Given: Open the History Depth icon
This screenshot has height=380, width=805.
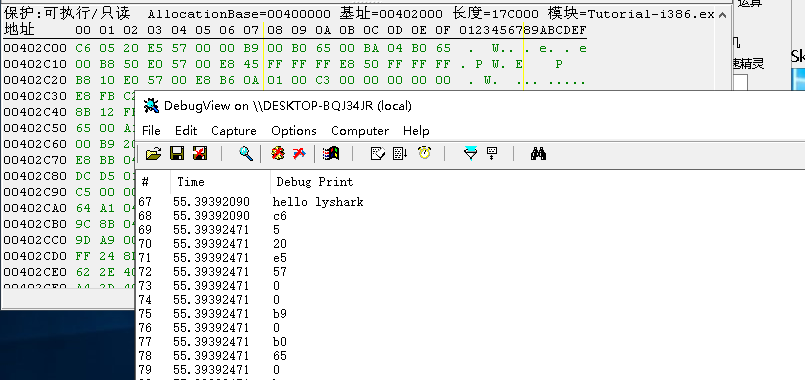Looking at the screenshot, I should (x=492, y=154).
